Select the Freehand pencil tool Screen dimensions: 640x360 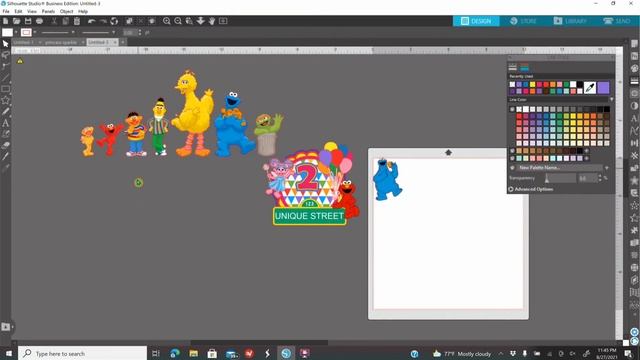coord(5,111)
